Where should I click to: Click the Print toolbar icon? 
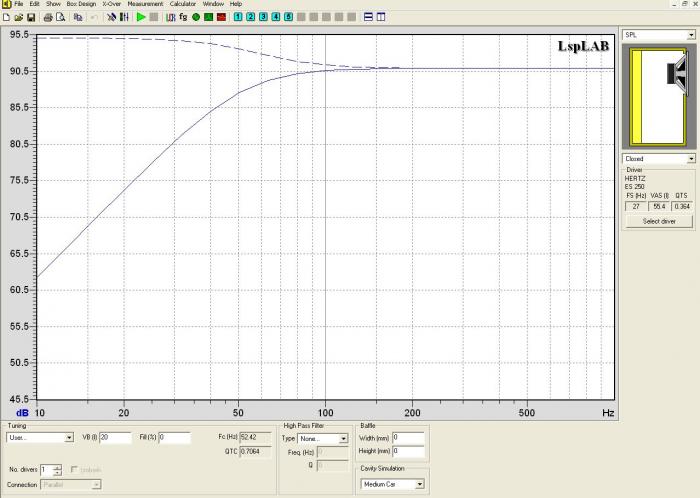pyautogui.click(x=48, y=17)
